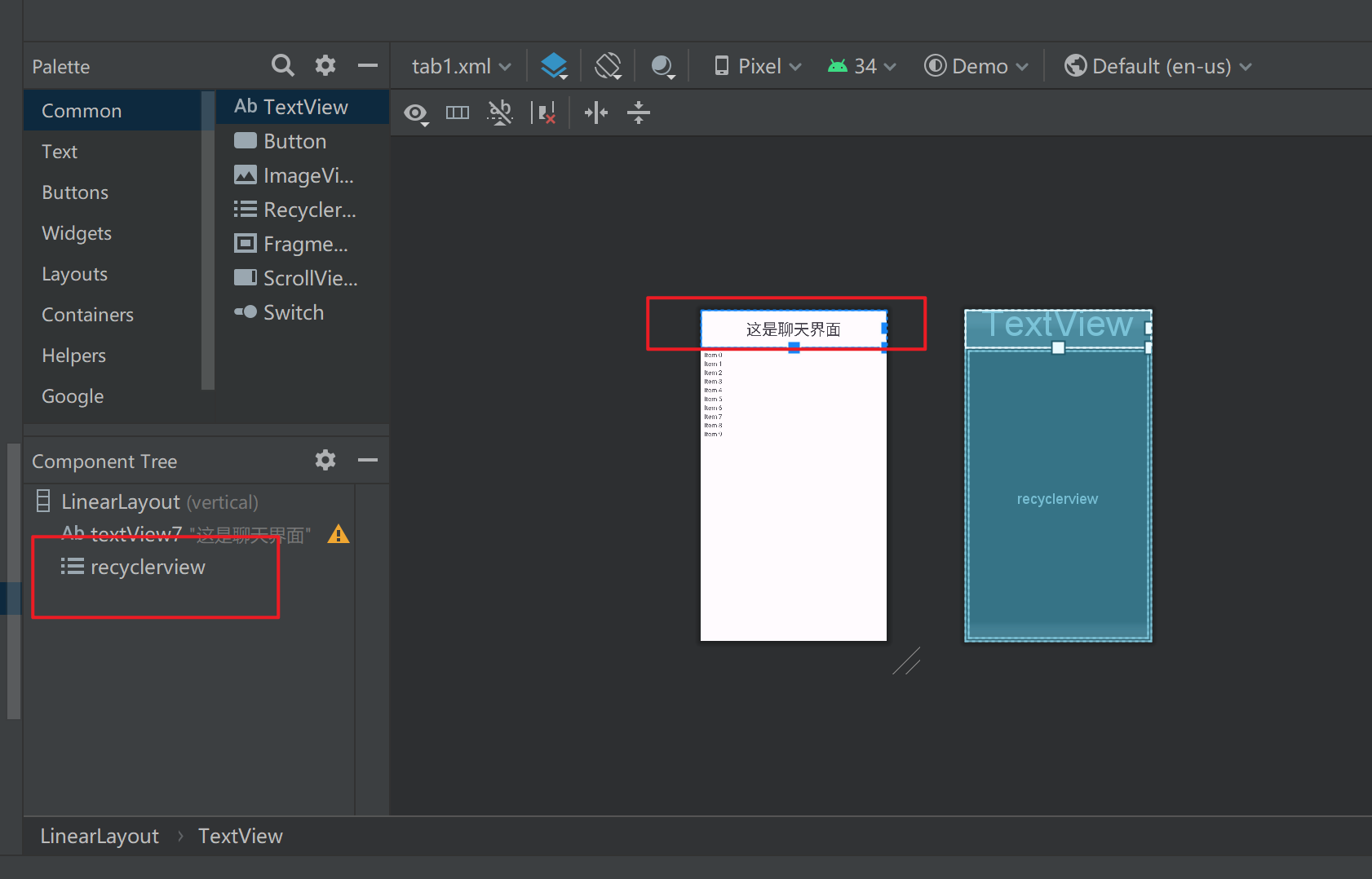
Task: Open orientation for preview icon
Action: point(609,66)
